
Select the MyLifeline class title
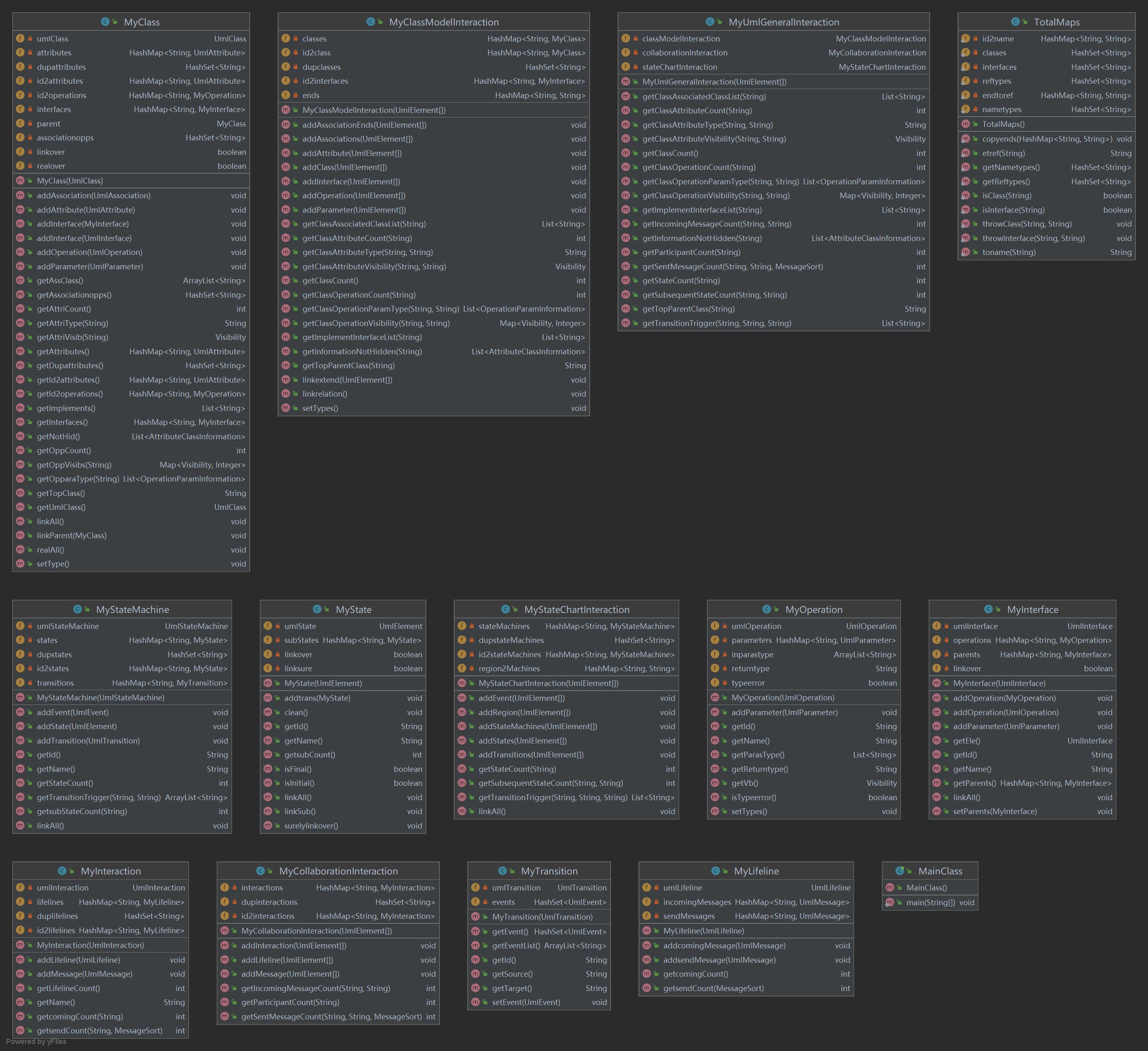point(756,871)
